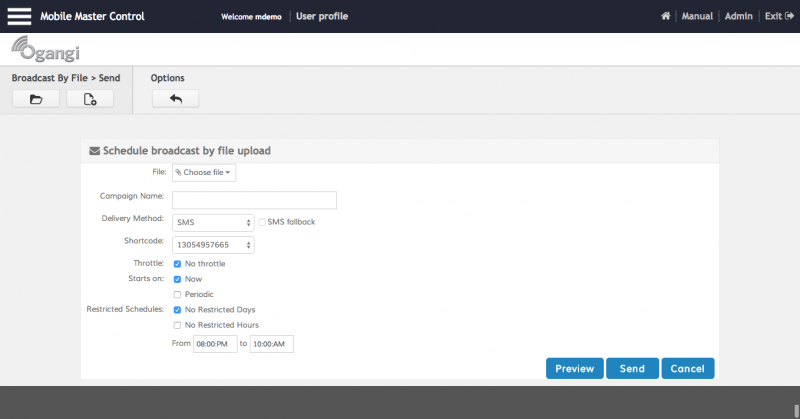This screenshot has height=419, width=800.
Task: Uncheck the No throttle checkbox
Action: 177,264
